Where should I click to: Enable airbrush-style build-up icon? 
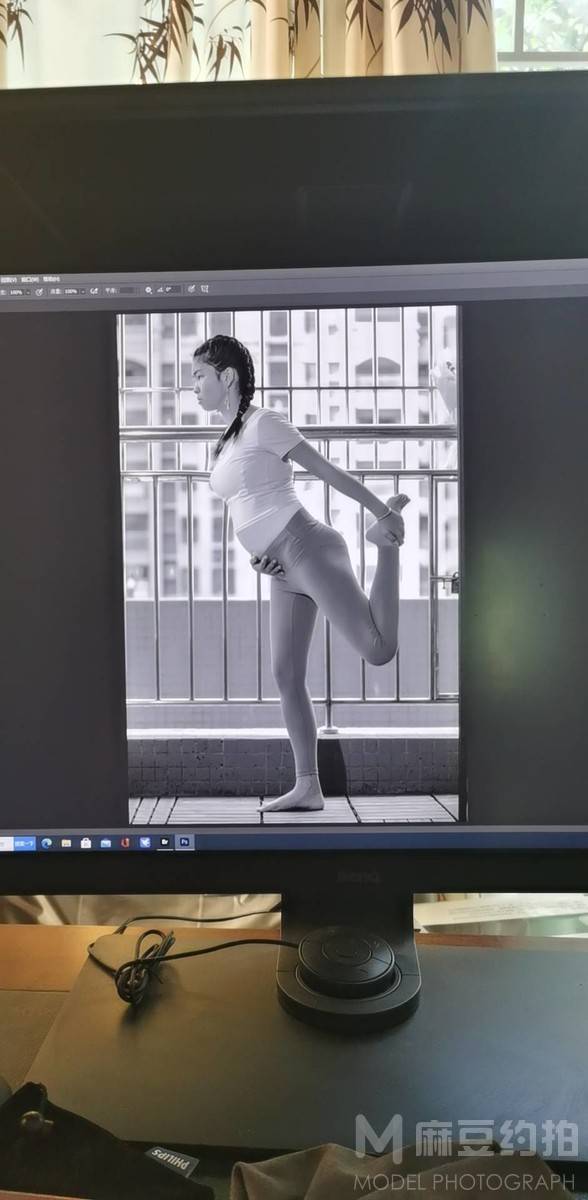click(94, 291)
